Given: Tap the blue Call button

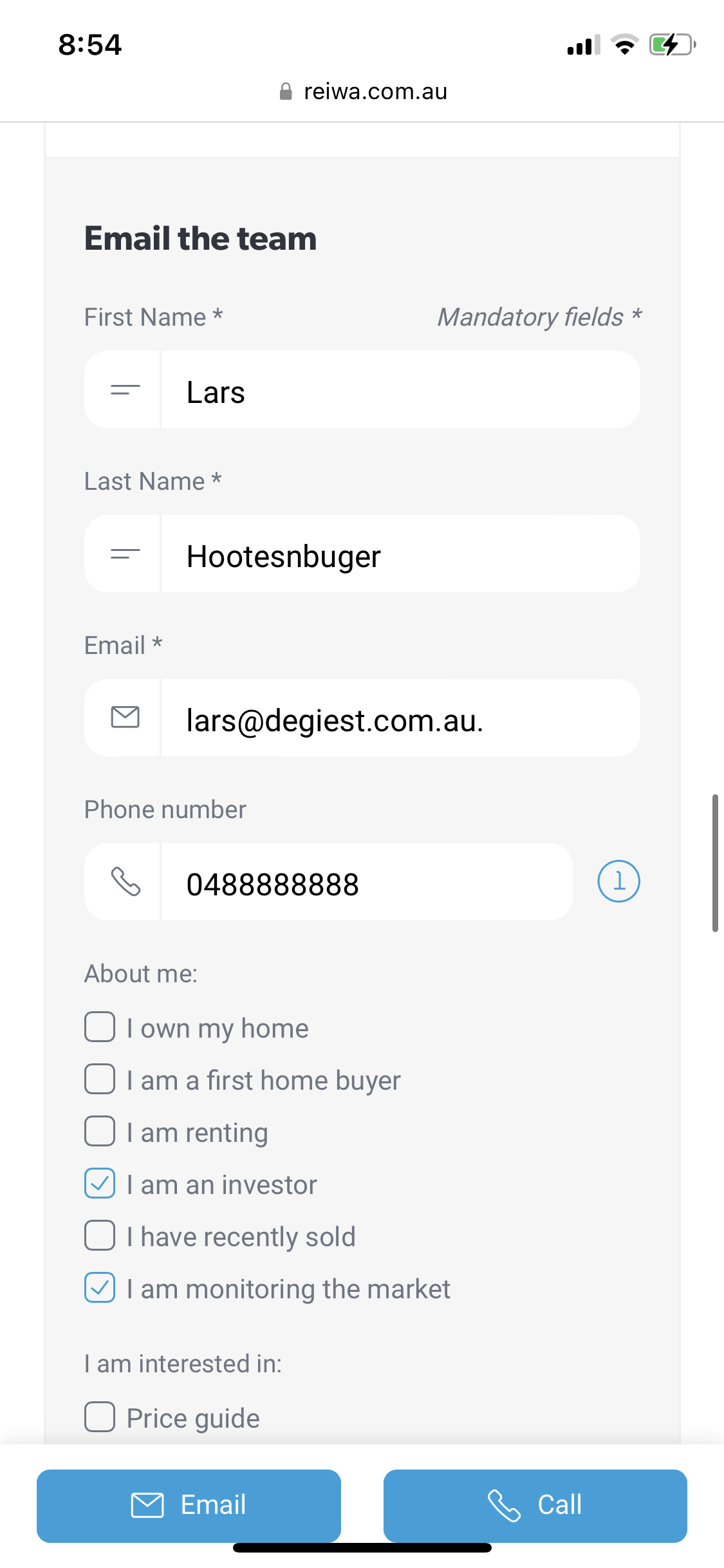Looking at the screenshot, I should (535, 1506).
